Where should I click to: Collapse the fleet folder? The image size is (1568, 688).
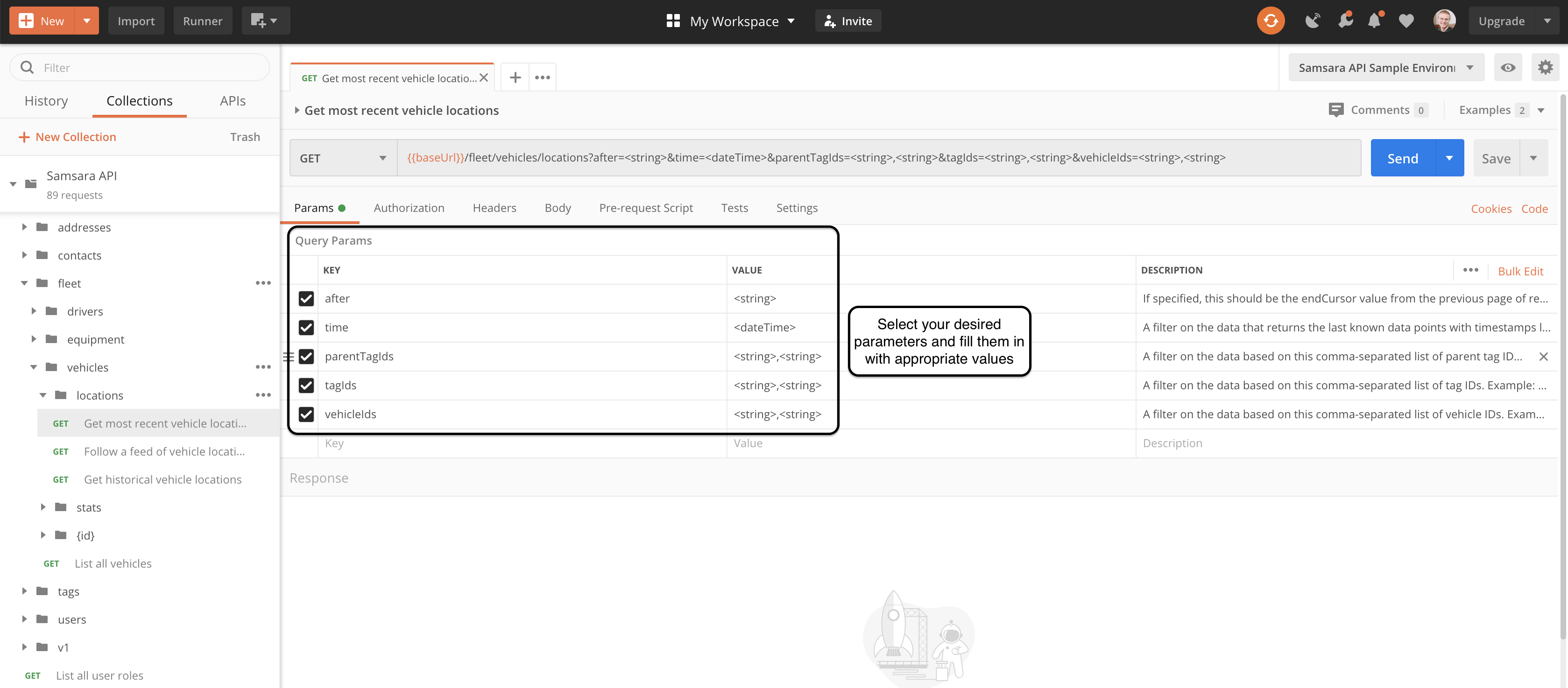[x=24, y=283]
